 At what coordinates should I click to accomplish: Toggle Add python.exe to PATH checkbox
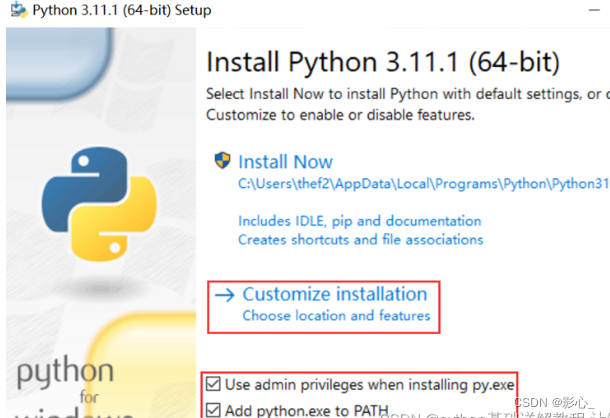coord(213,410)
